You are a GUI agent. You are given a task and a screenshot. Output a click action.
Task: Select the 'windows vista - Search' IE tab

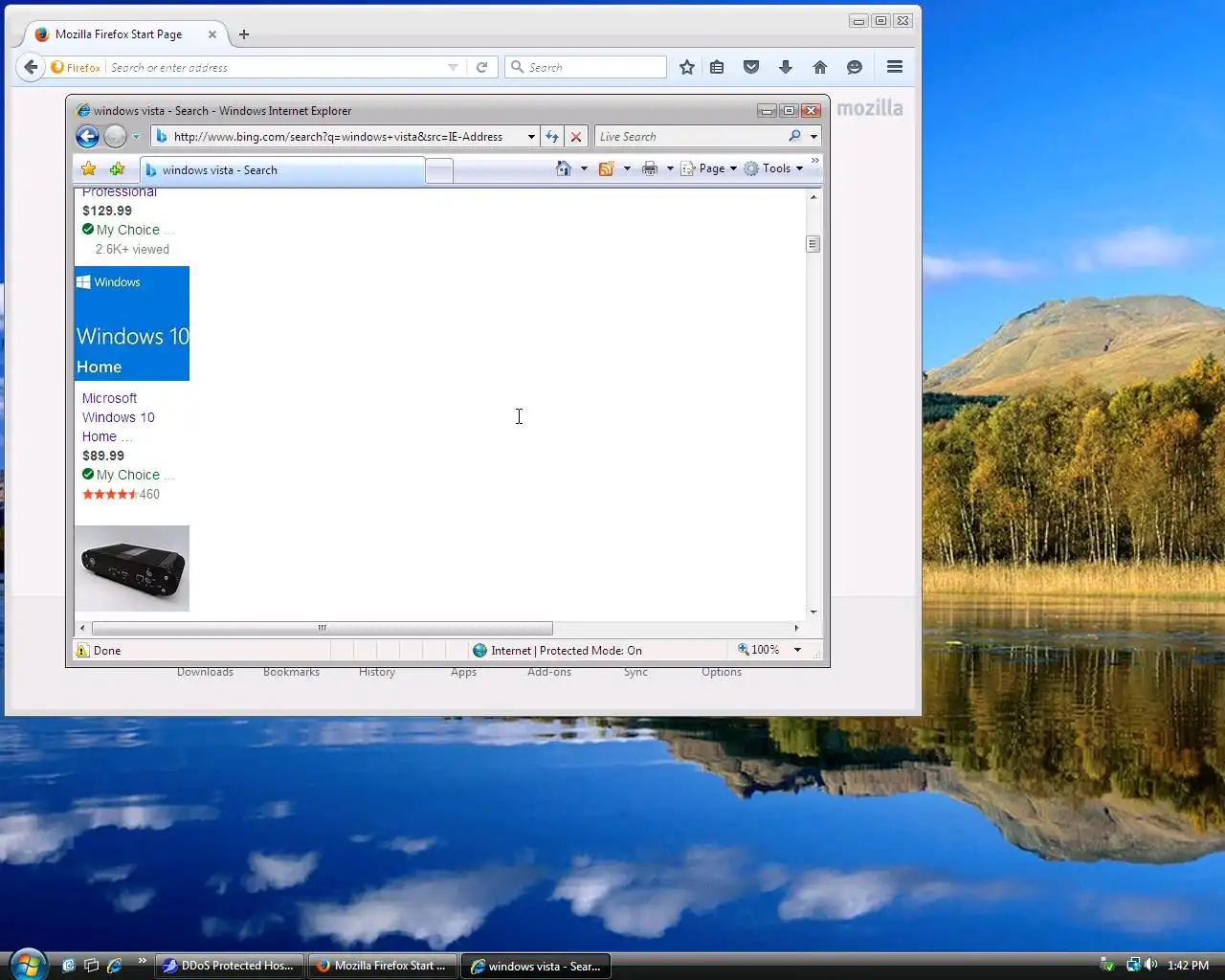(282, 170)
